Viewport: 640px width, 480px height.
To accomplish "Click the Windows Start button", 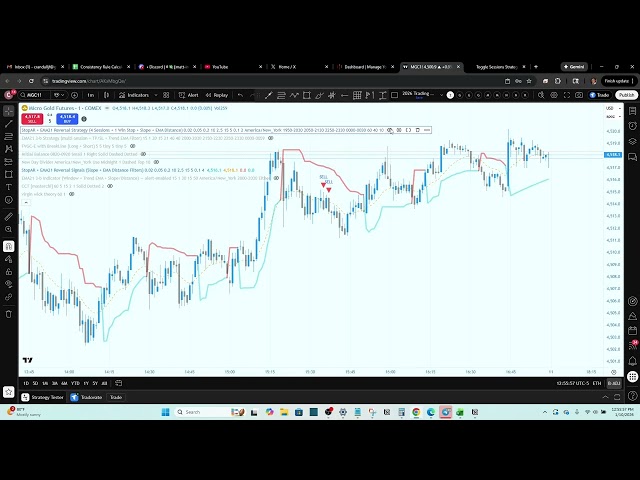I will pyautogui.click(x=165, y=412).
